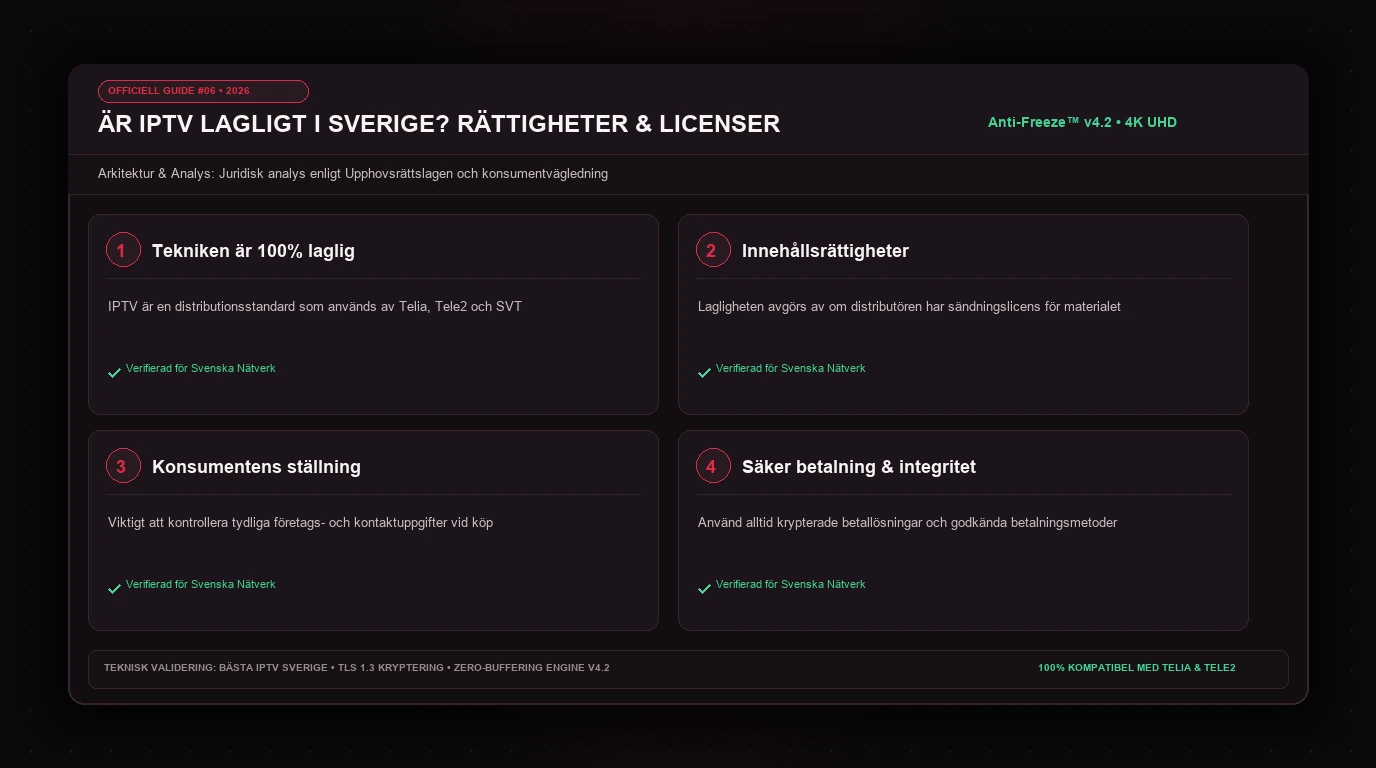Click the Arkitektur & Analys subtitle line
Image resolution: width=1376 pixels, height=768 pixels.
pos(353,174)
